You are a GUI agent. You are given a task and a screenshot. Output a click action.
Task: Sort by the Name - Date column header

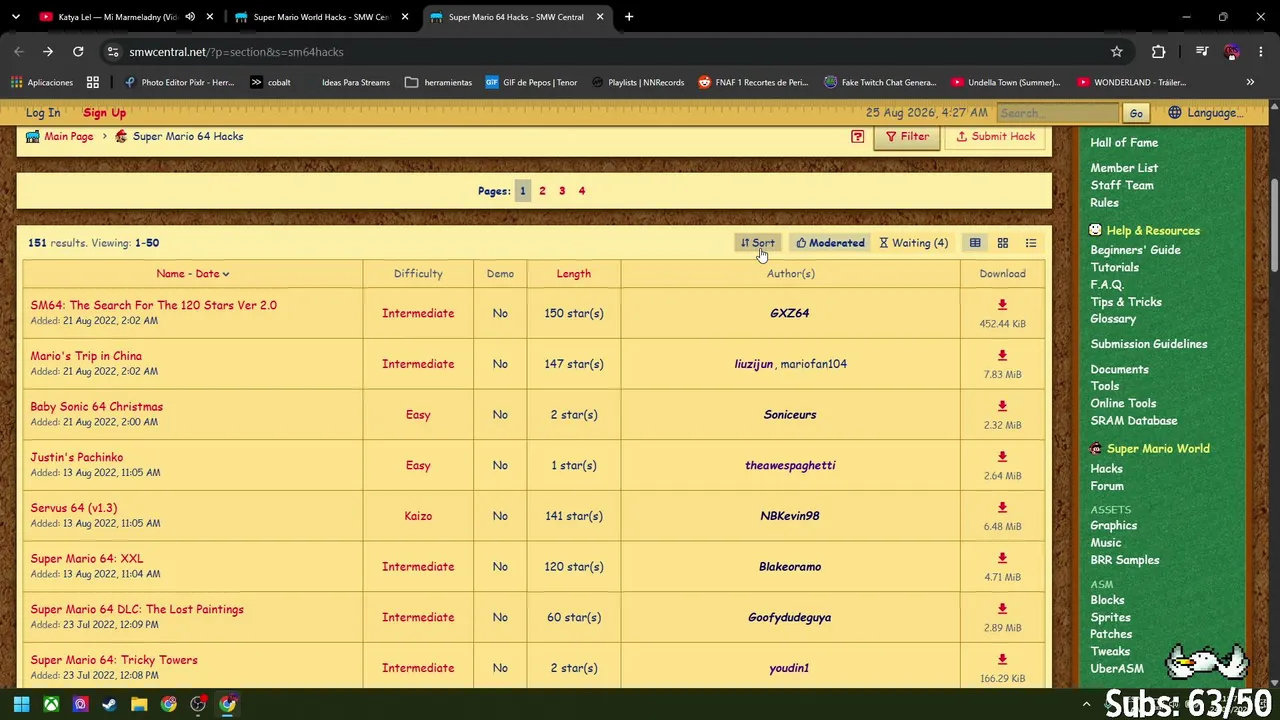pos(193,274)
